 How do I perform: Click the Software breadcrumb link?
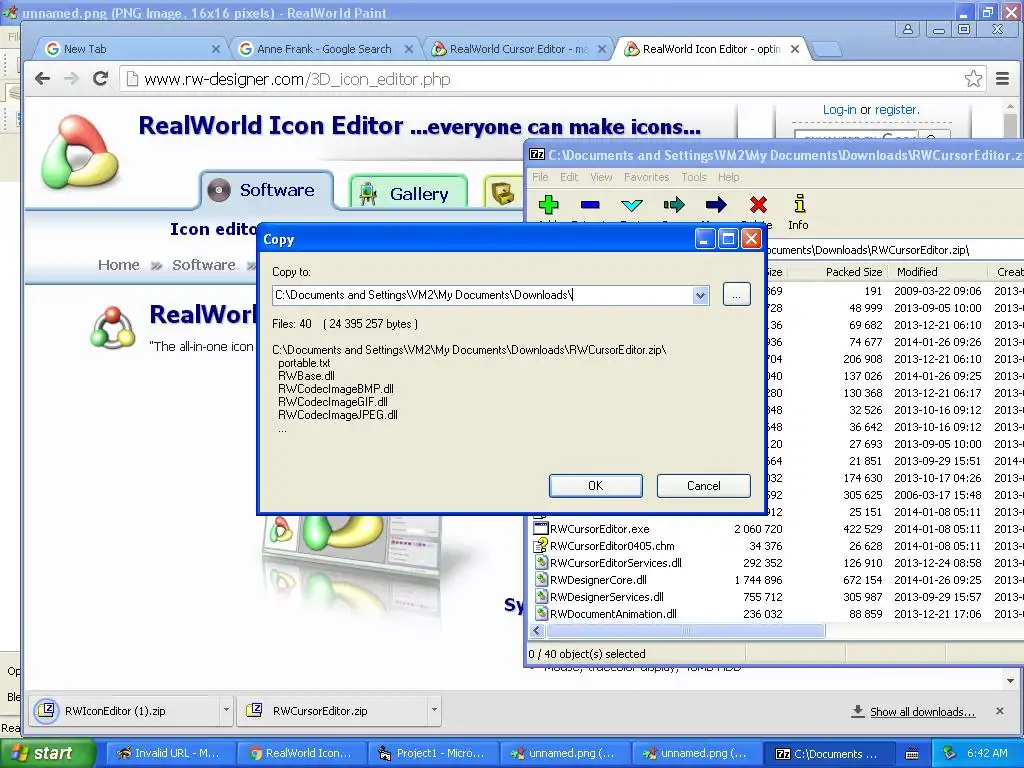pyautogui.click(x=204, y=265)
